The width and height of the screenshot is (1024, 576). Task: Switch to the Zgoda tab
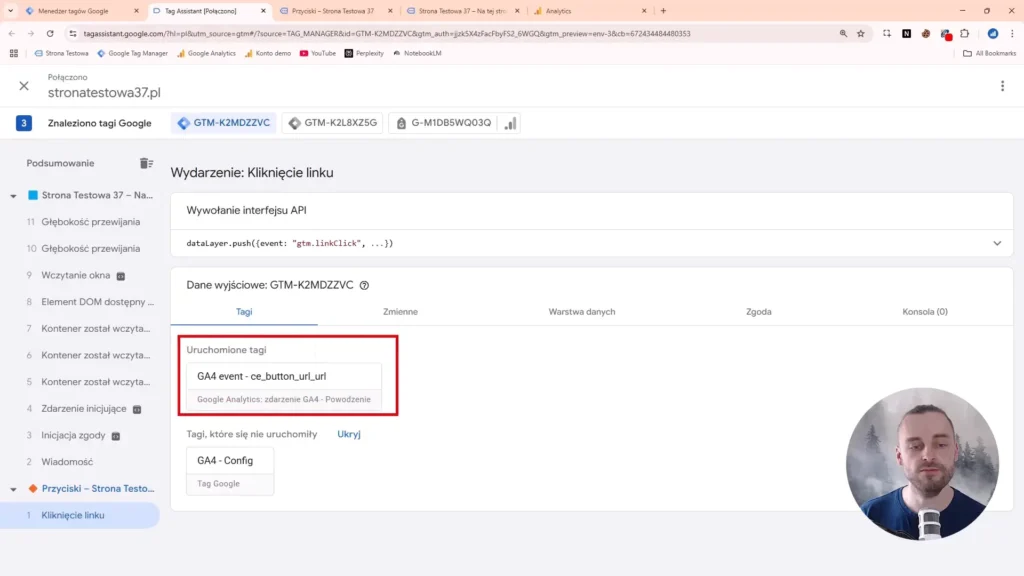[x=759, y=312]
